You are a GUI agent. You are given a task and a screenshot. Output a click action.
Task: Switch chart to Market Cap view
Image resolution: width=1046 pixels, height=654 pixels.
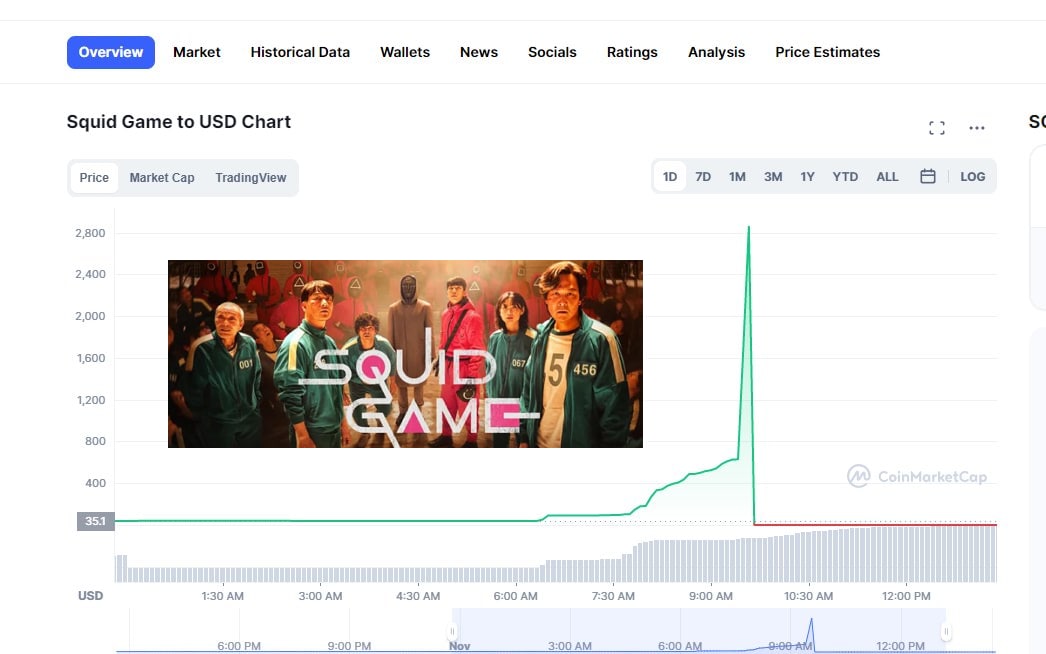coord(162,178)
